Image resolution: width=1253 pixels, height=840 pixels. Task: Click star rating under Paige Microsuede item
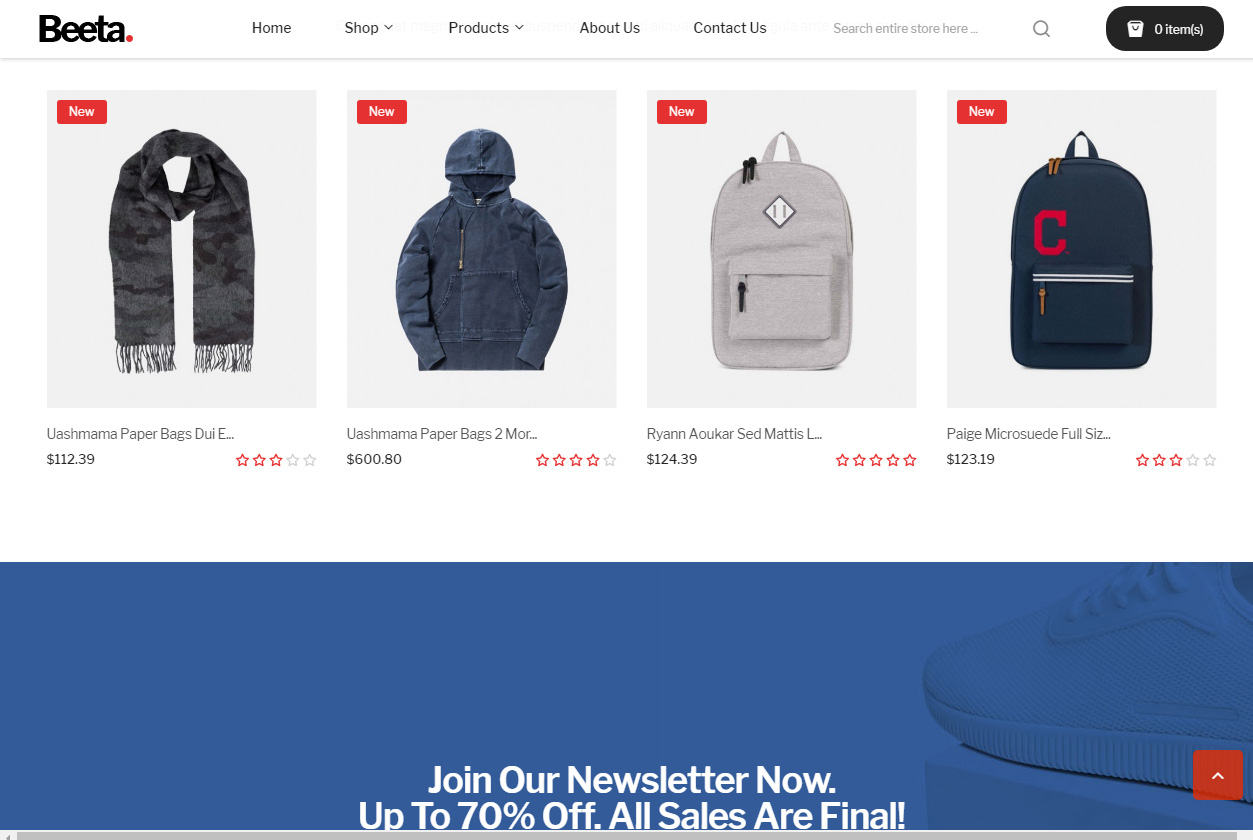pyautogui.click(x=1176, y=460)
